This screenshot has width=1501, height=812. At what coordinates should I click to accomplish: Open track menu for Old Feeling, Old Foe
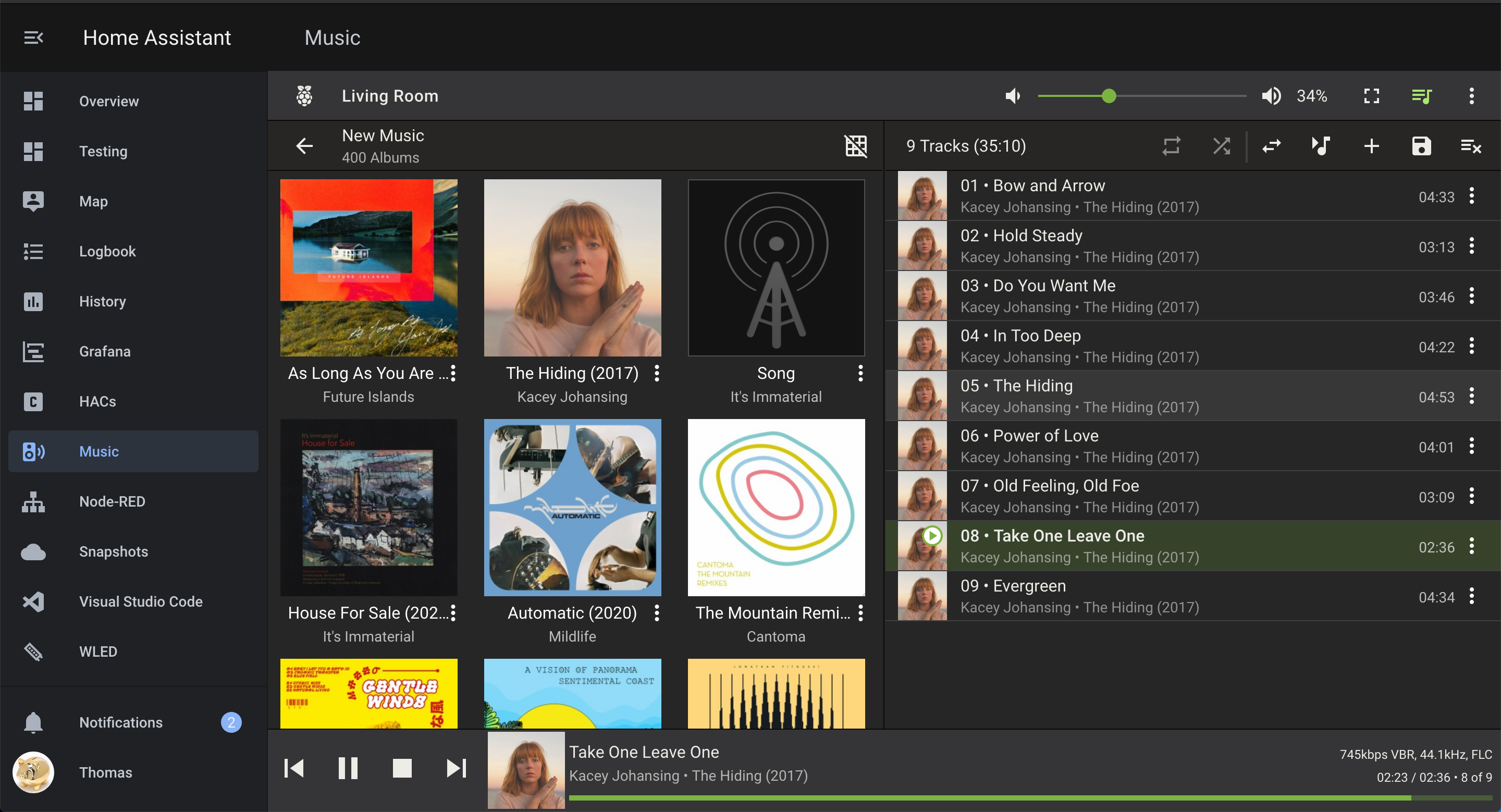[1472, 496]
